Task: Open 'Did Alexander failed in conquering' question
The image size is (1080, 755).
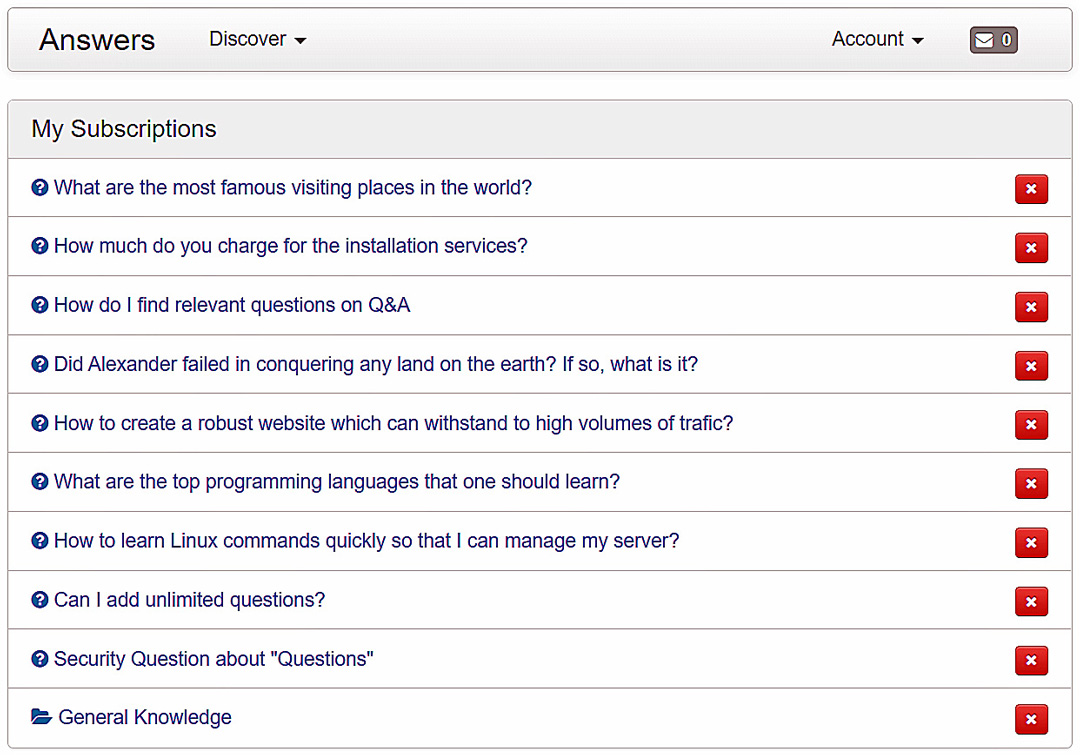Action: (375, 364)
